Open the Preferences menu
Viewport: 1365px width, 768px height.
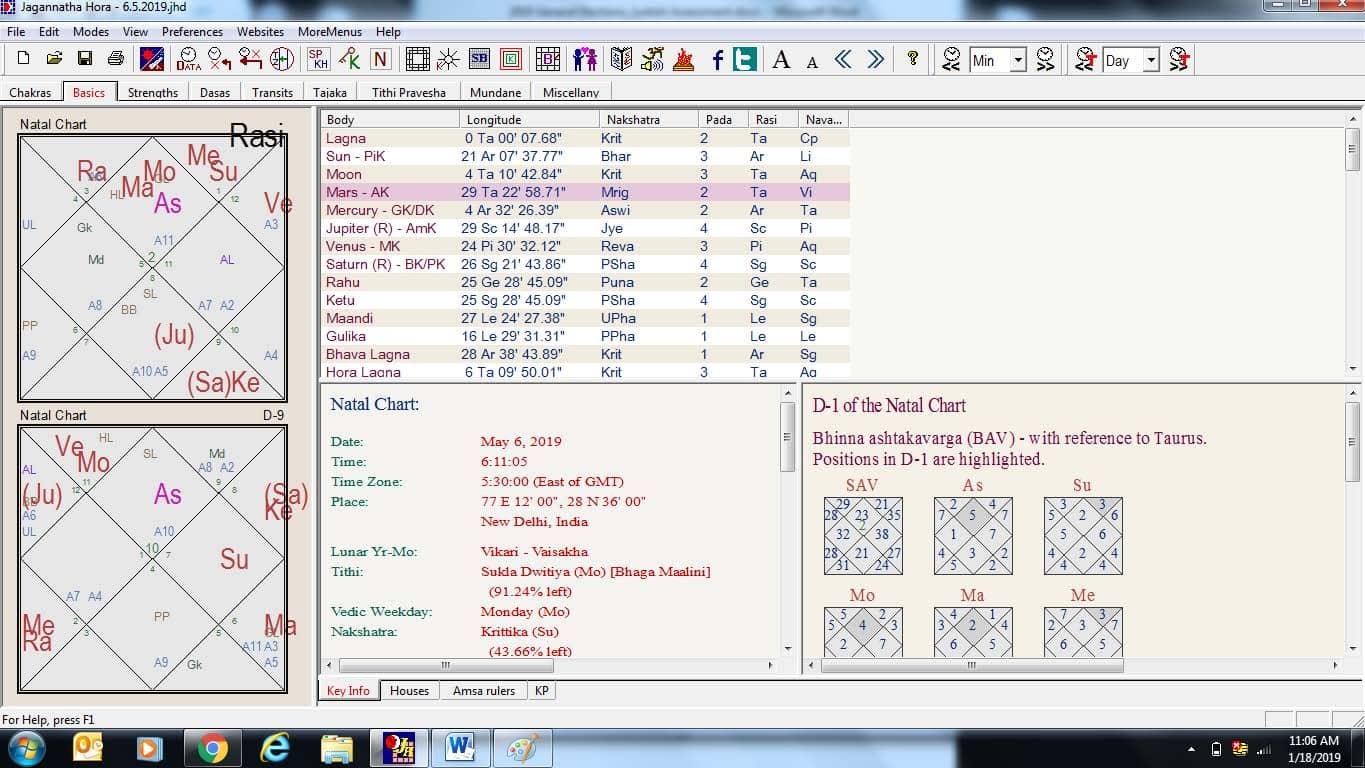[193, 32]
